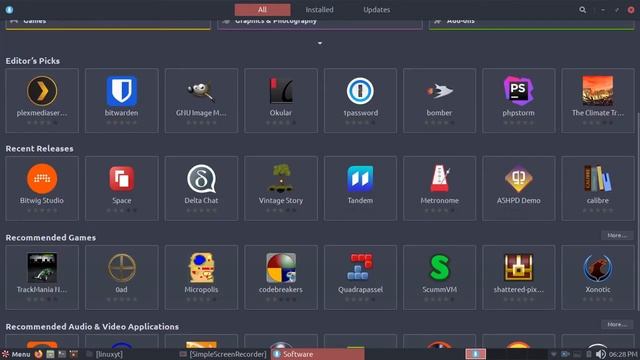This screenshot has height=360, width=640.
Task: Open the Vintage Story tile
Action: (281, 188)
